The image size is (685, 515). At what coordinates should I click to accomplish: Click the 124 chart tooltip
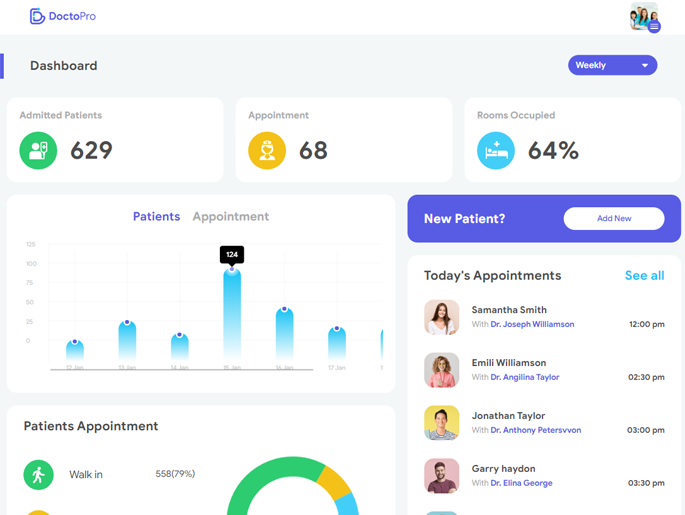(x=232, y=255)
